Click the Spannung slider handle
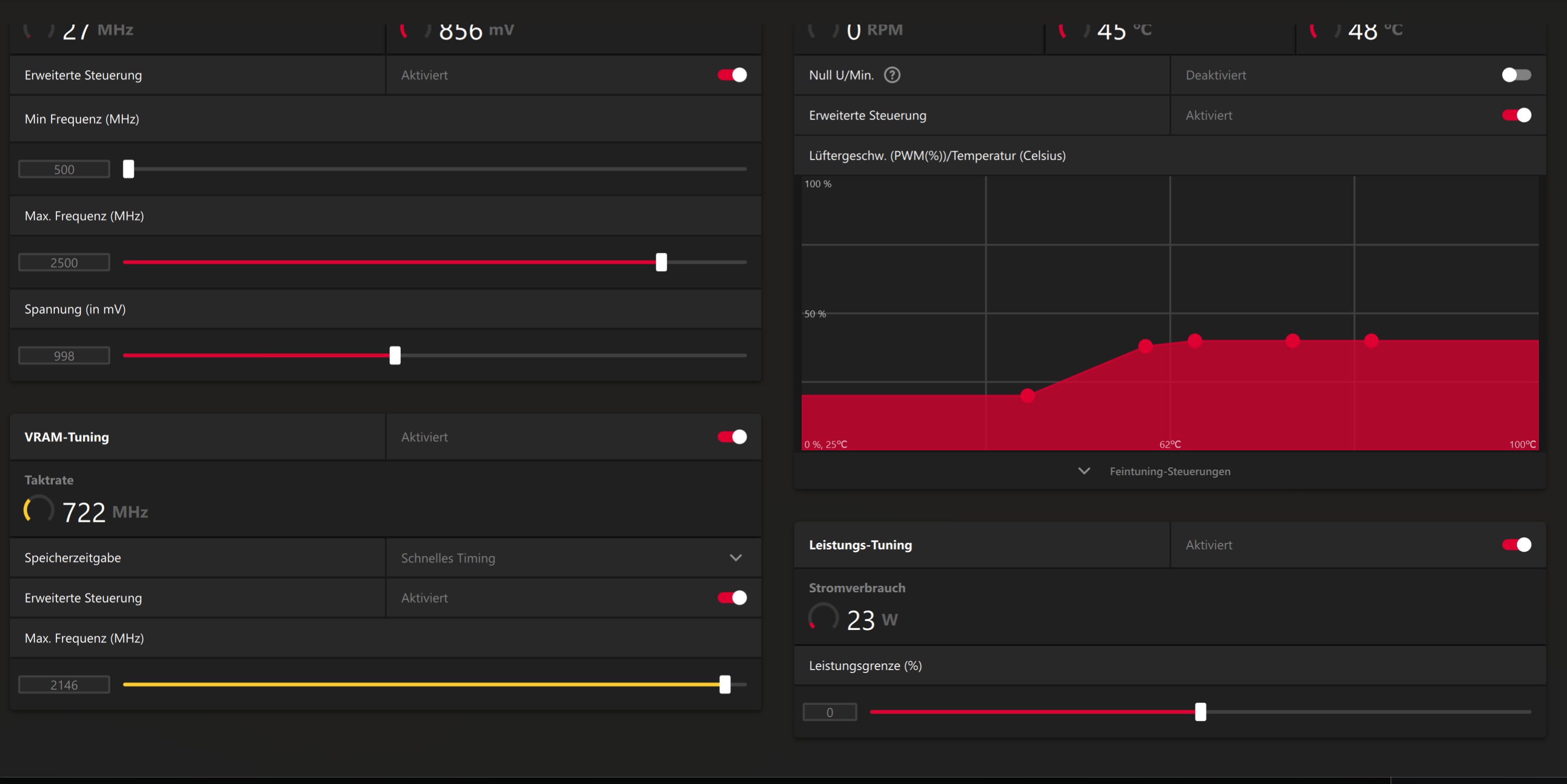This screenshot has width=1567, height=784. click(x=395, y=355)
